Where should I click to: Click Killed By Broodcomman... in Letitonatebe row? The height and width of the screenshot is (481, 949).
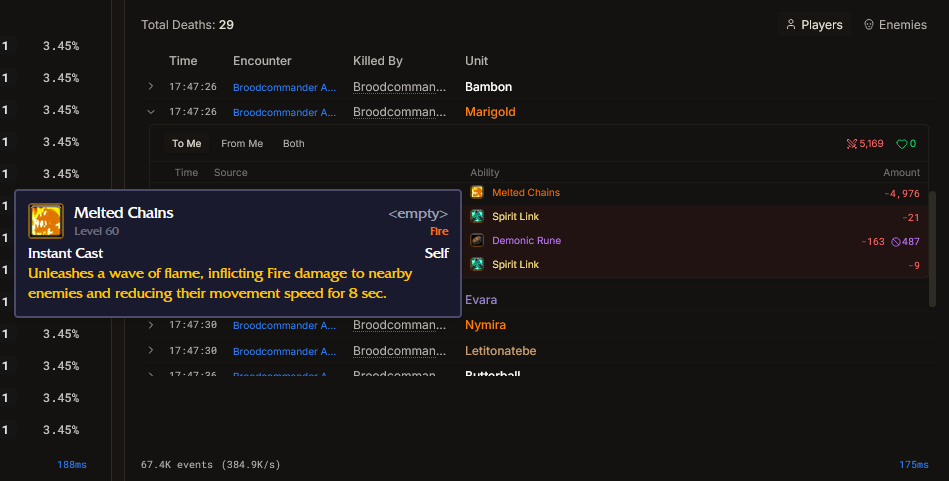[399, 350]
